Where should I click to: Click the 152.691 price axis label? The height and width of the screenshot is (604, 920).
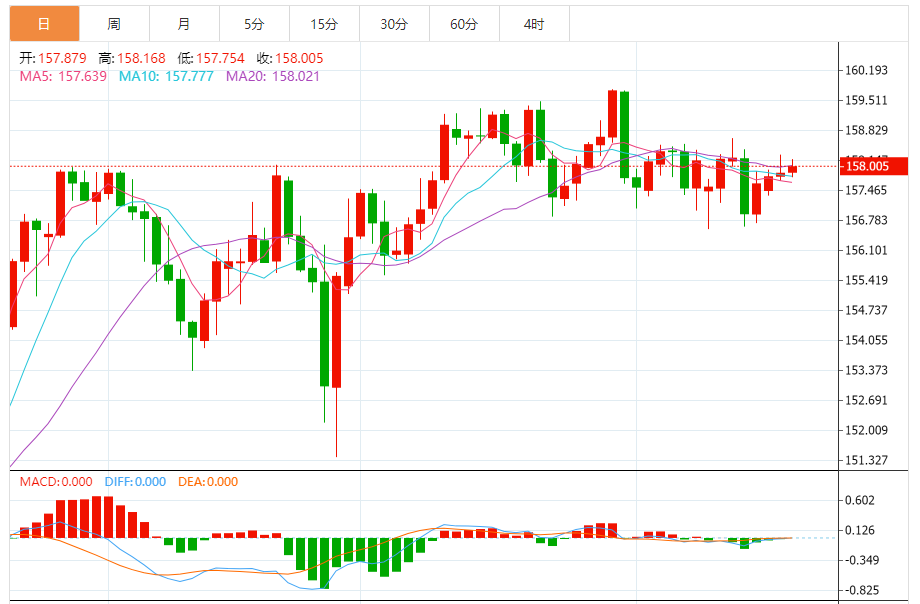coord(866,400)
